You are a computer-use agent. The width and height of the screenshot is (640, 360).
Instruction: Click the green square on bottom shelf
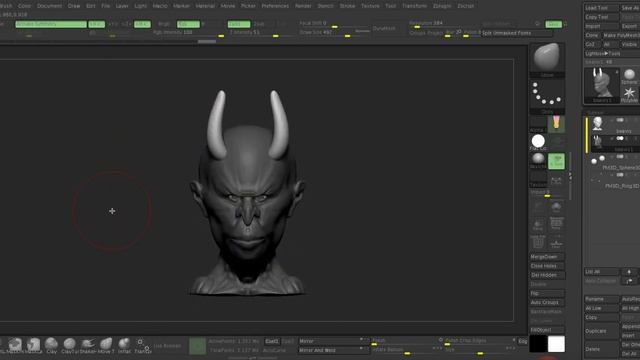pos(198,345)
